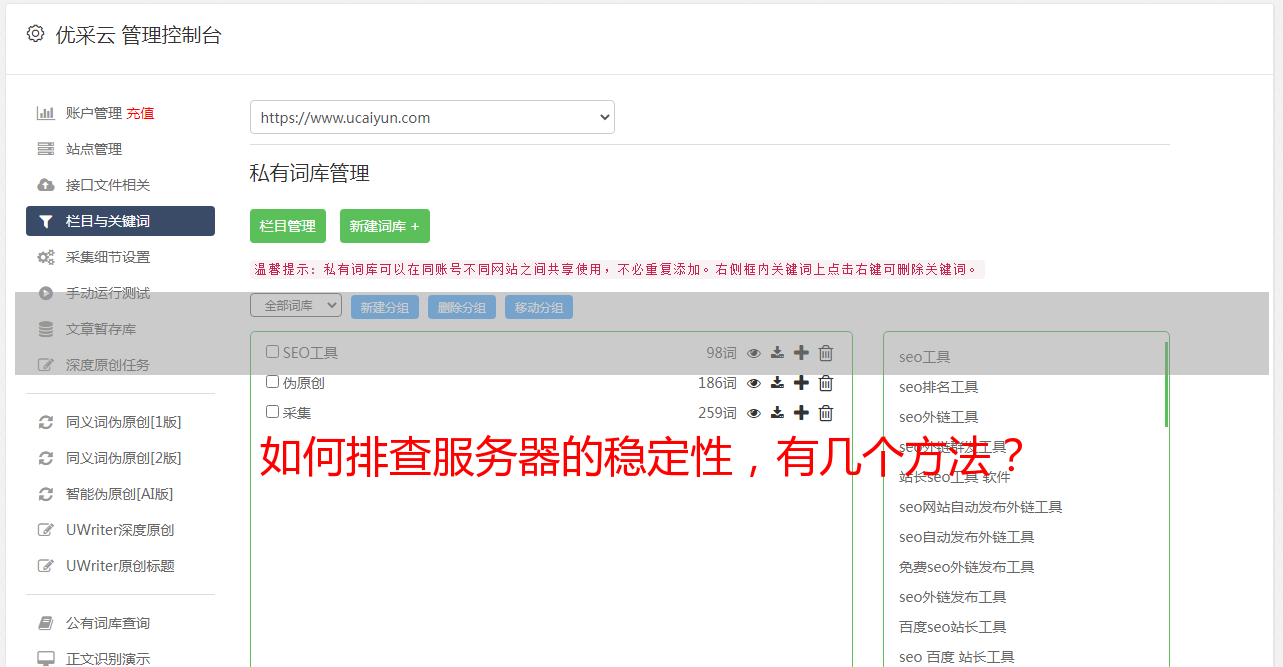Click the book icon beside 公有词库查询
This screenshot has width=1283, height=667.
coord(46,623)
